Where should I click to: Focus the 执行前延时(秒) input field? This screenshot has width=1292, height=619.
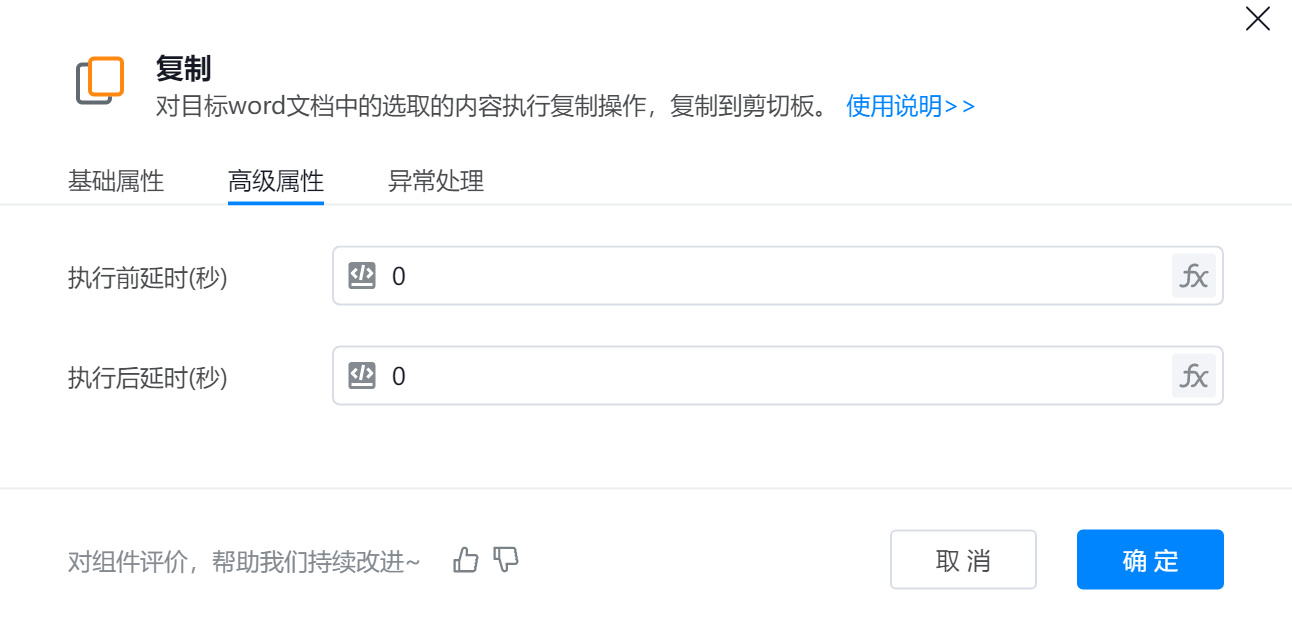coord(770,276)
